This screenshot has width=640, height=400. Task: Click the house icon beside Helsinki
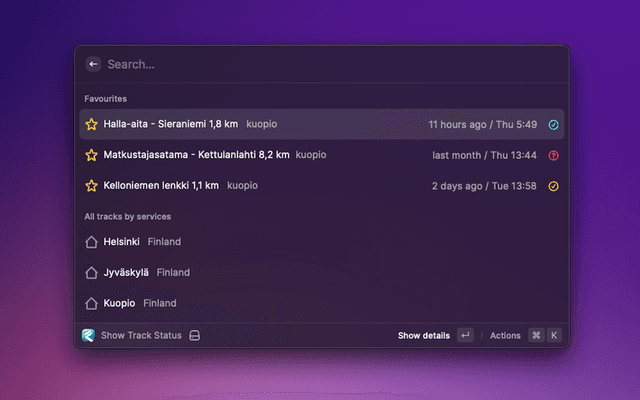tap(91, 242)
